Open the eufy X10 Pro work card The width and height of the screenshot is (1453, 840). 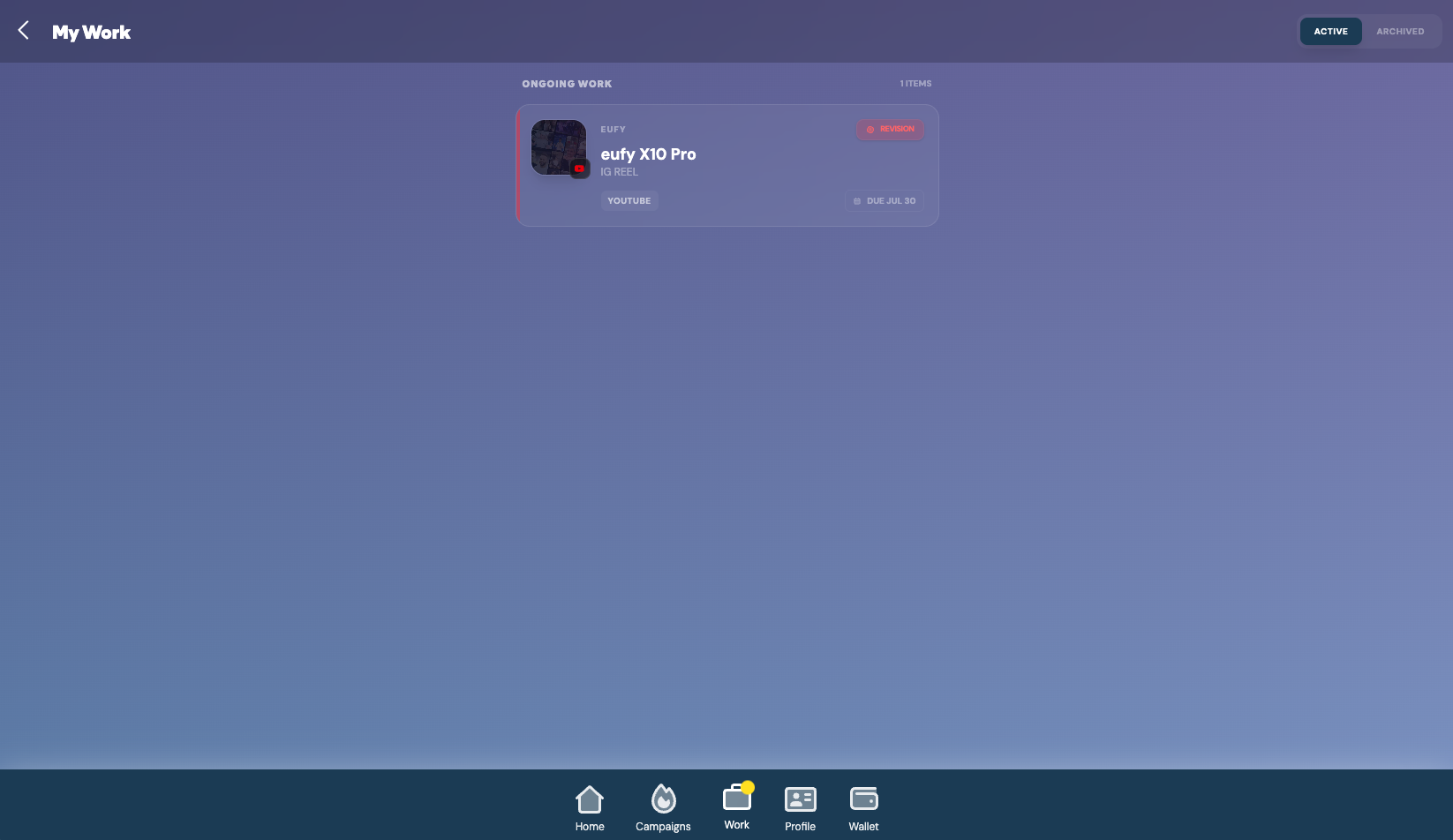tap(727, 166)
